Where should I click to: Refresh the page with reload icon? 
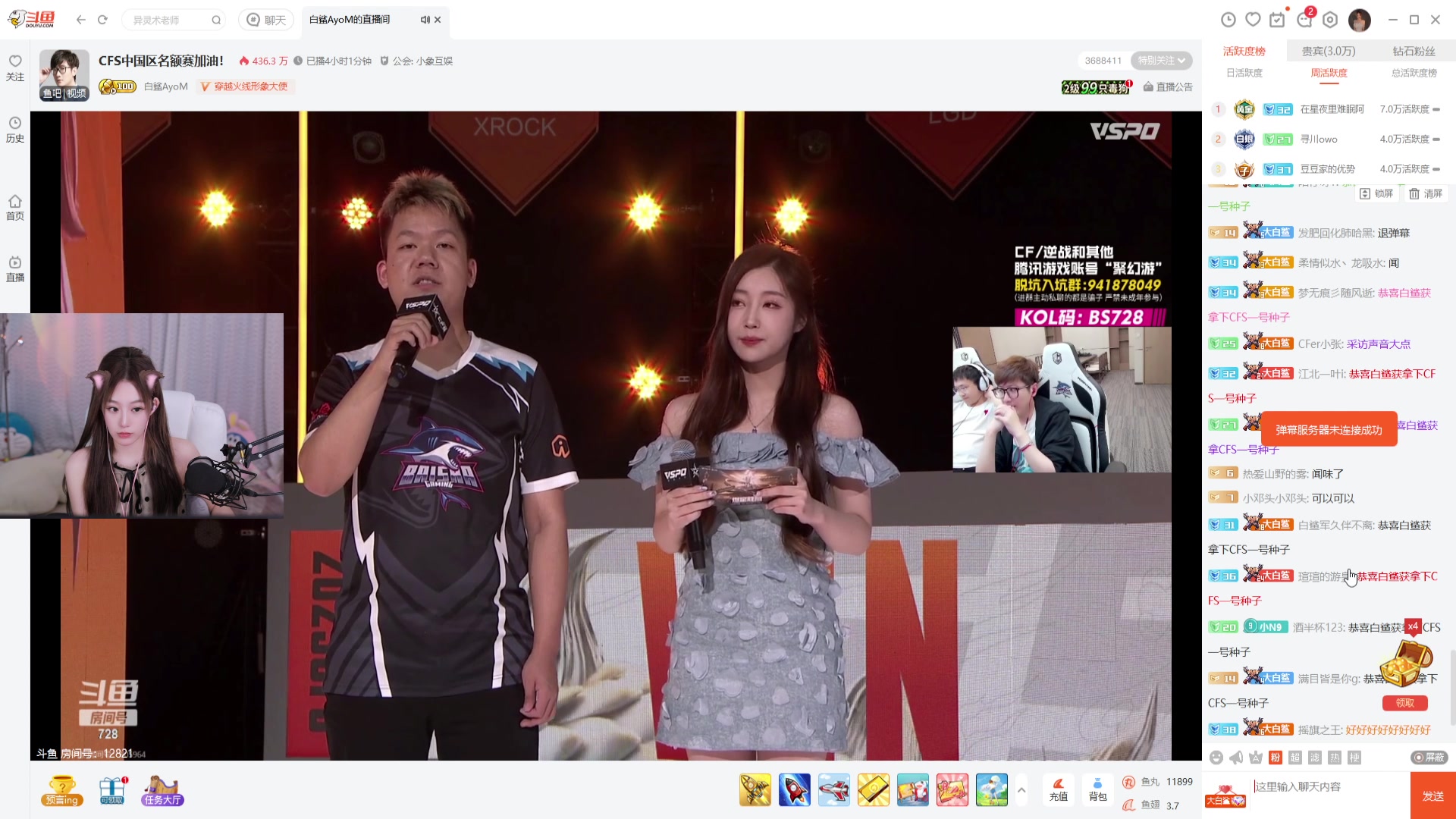pos(102,20)
